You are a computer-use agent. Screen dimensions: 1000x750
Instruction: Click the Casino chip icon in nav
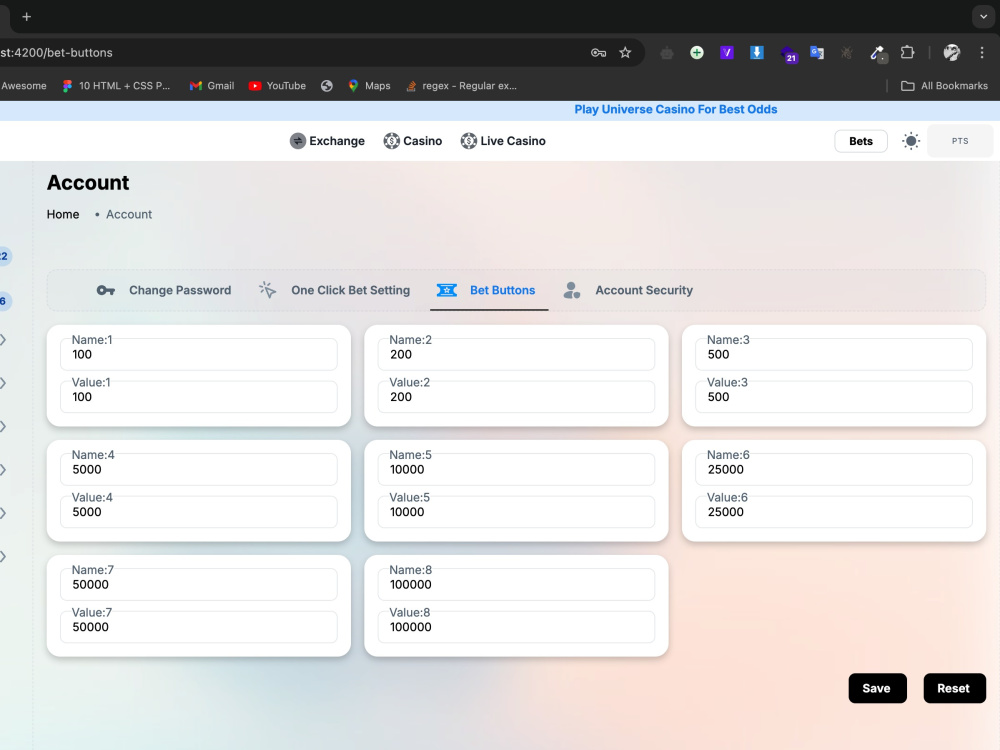392,141
